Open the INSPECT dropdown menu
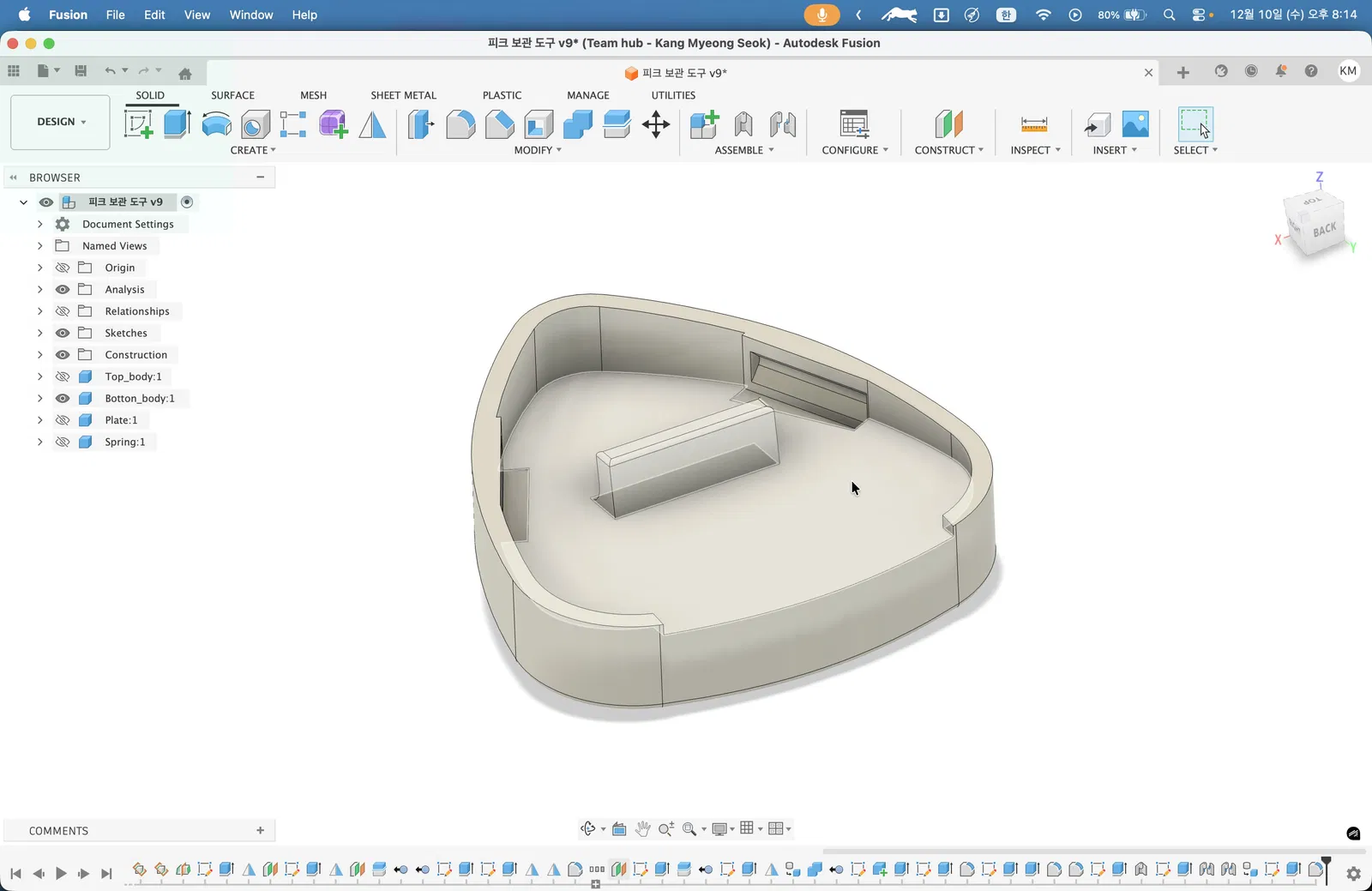 (1036, 150)
